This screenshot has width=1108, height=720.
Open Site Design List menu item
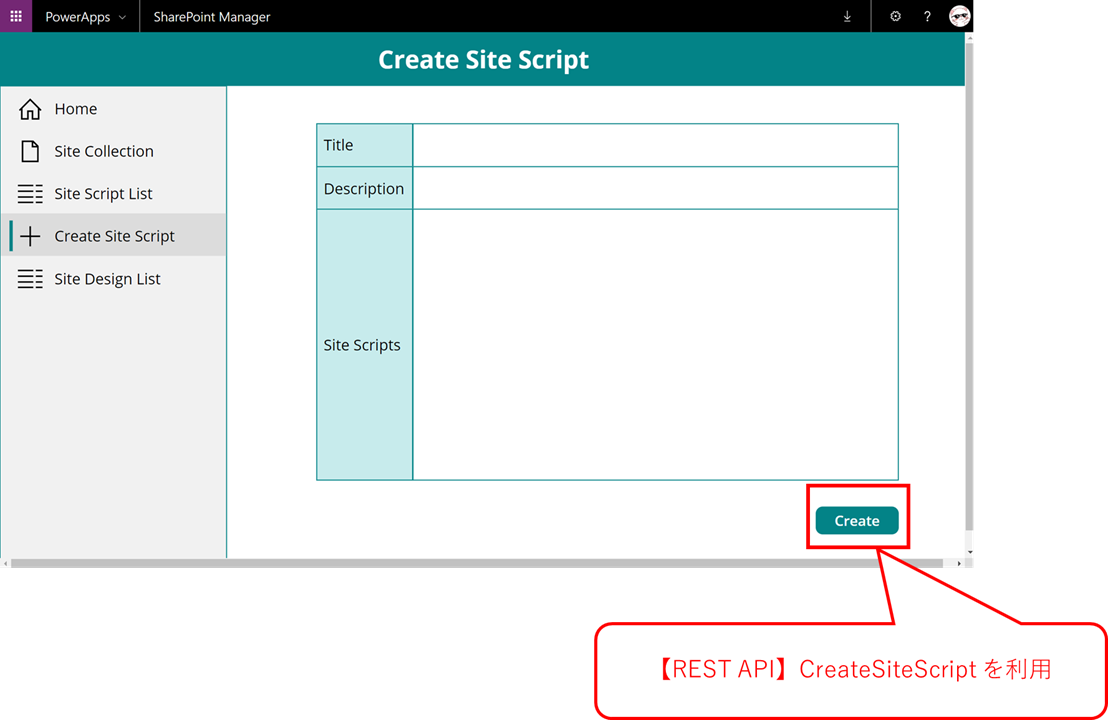pyautogui.click(x=114, y=279)
